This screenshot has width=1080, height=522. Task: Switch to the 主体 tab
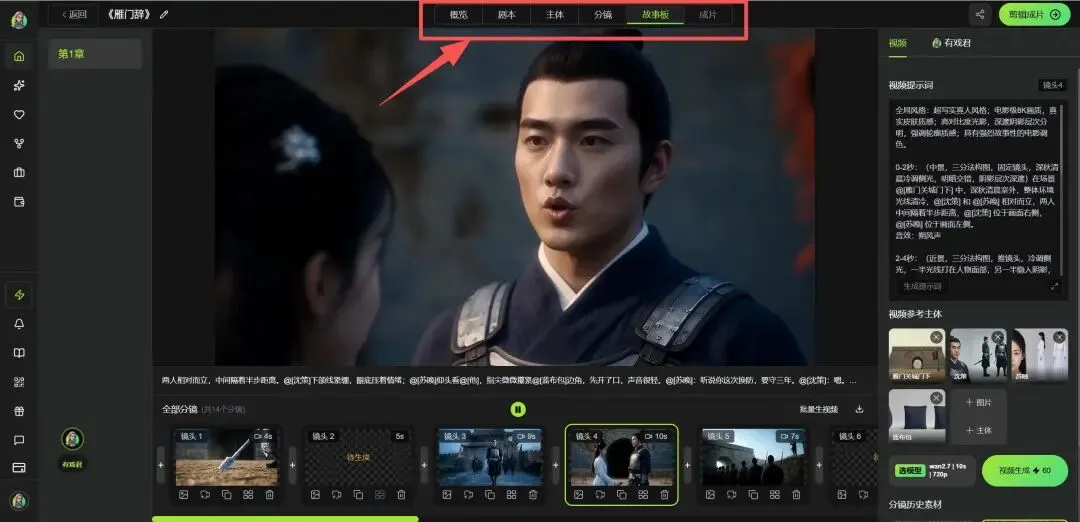(554, 14)
